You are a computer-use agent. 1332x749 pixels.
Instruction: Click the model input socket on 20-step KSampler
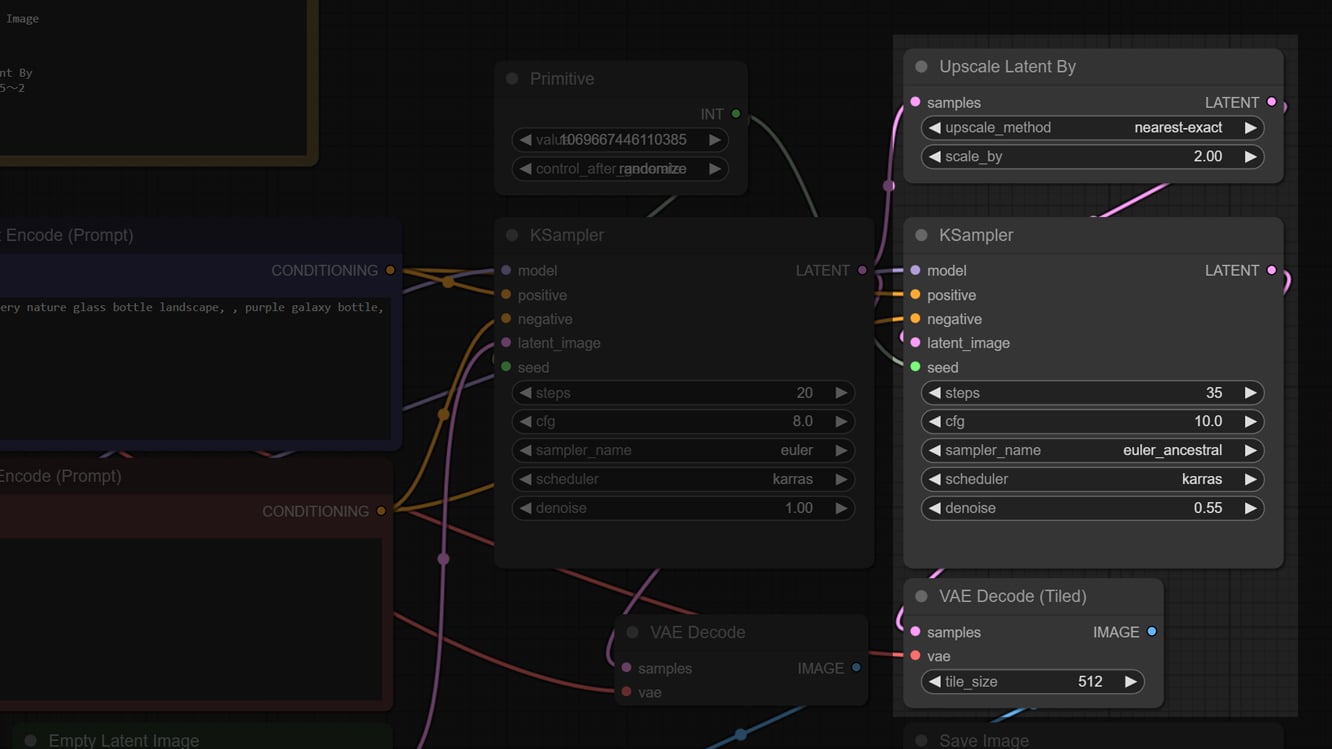(x=506, y=270)
